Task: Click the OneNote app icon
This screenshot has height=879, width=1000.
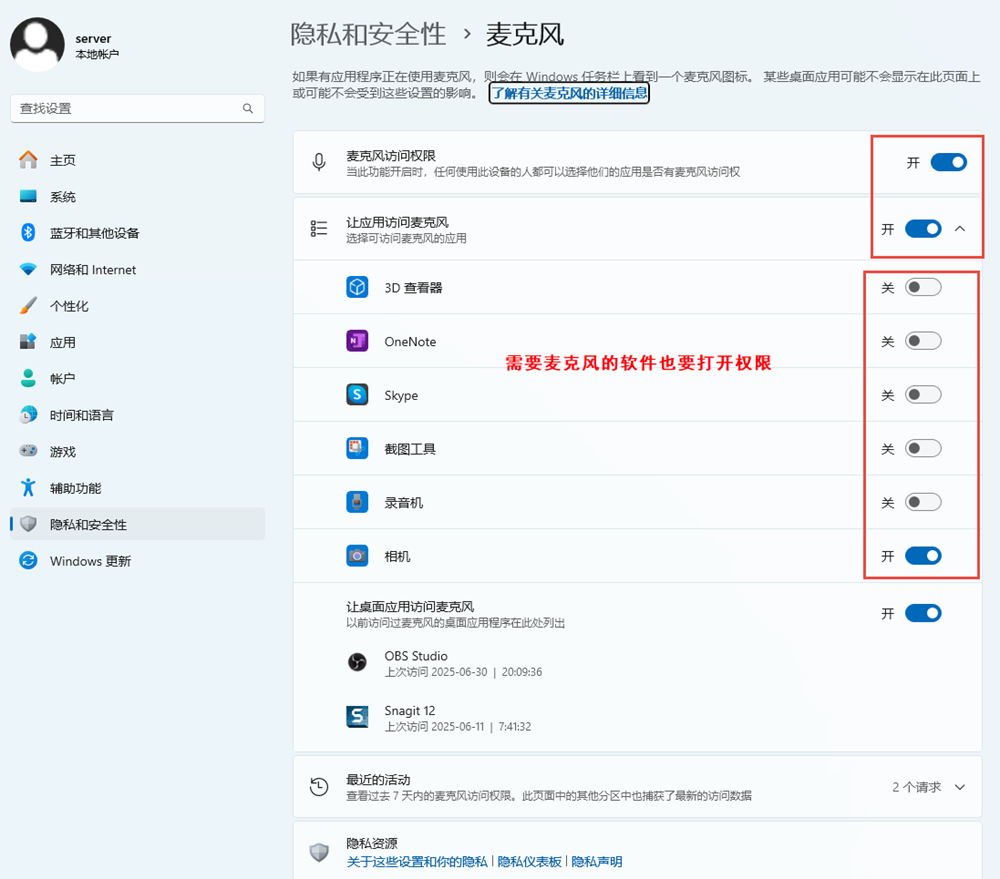Action: pyautogui.click(x=357, y=341)
